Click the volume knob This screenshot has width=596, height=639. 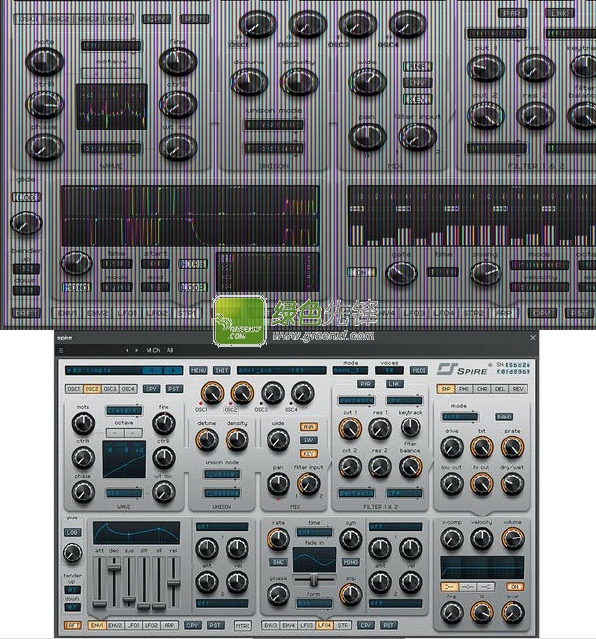(x=512, y=538)
